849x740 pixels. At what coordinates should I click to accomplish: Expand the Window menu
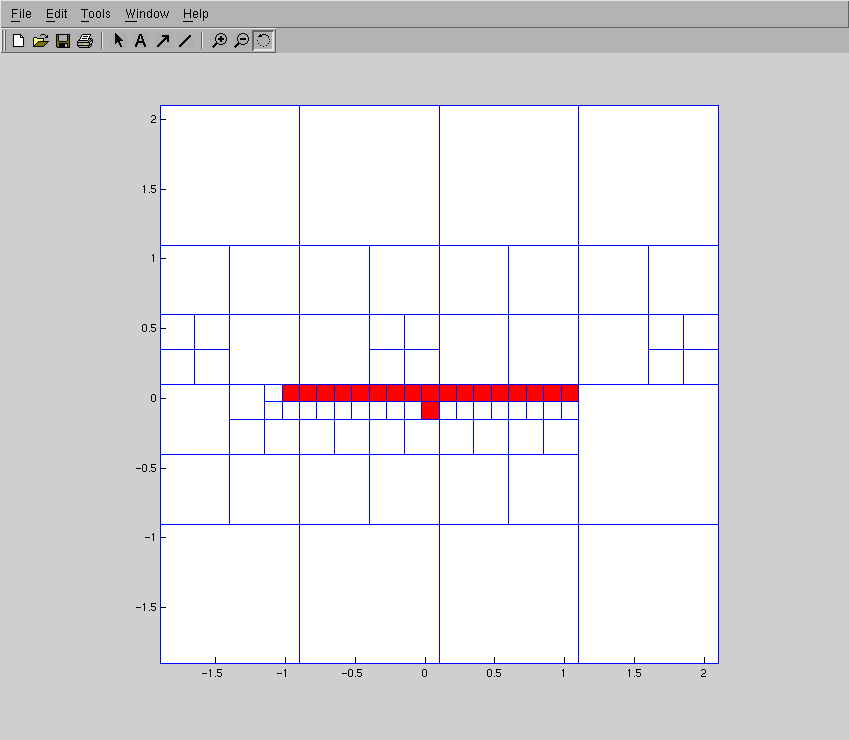147,14
